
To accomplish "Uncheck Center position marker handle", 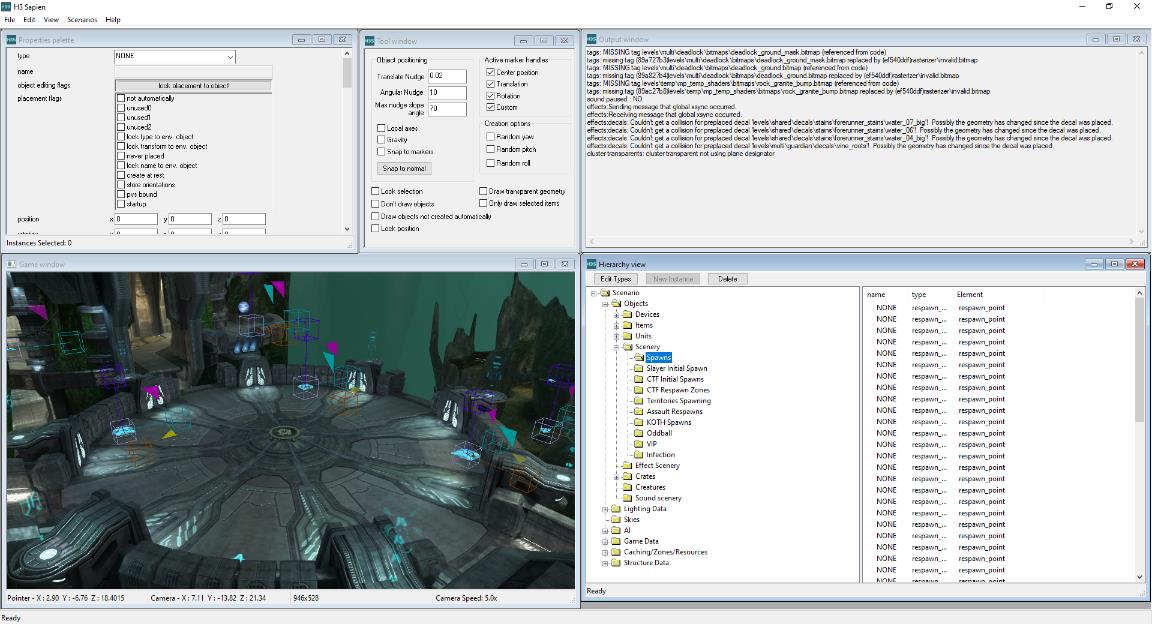I will 490,72.
